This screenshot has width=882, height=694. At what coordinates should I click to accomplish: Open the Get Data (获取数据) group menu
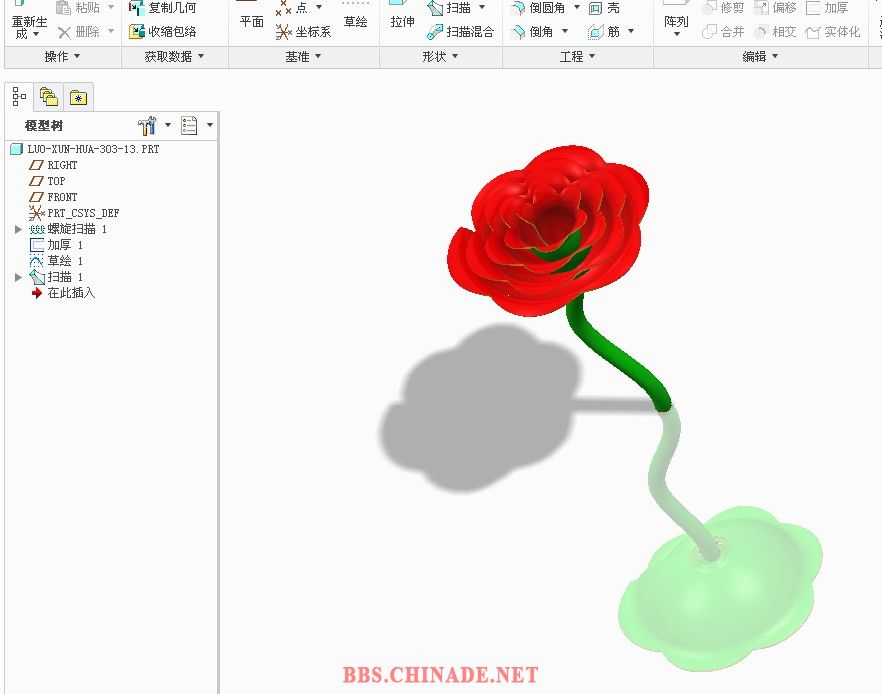(x=174, y=57)
